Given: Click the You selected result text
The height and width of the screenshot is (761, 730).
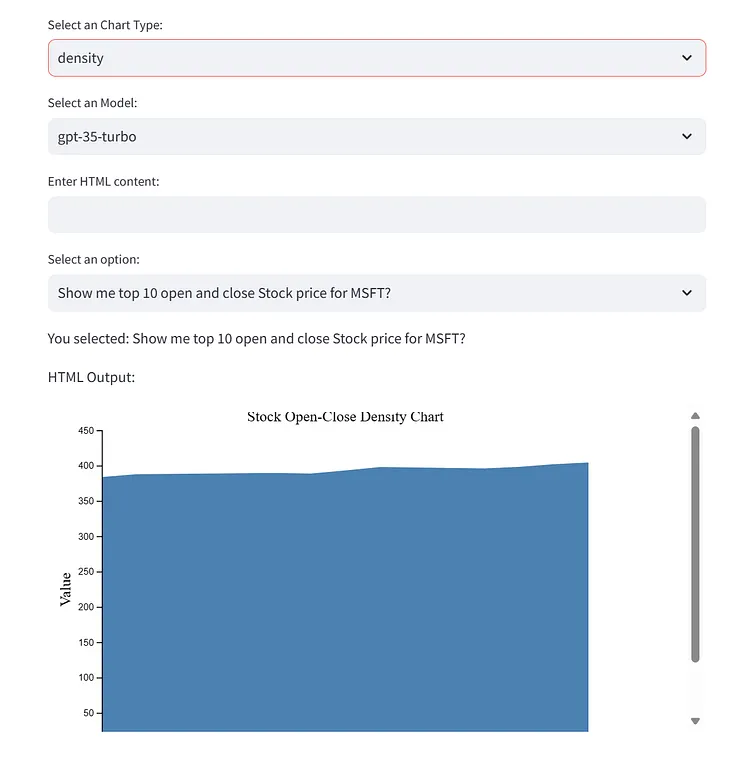Looking at the screenshot, I should pos(256,338).
